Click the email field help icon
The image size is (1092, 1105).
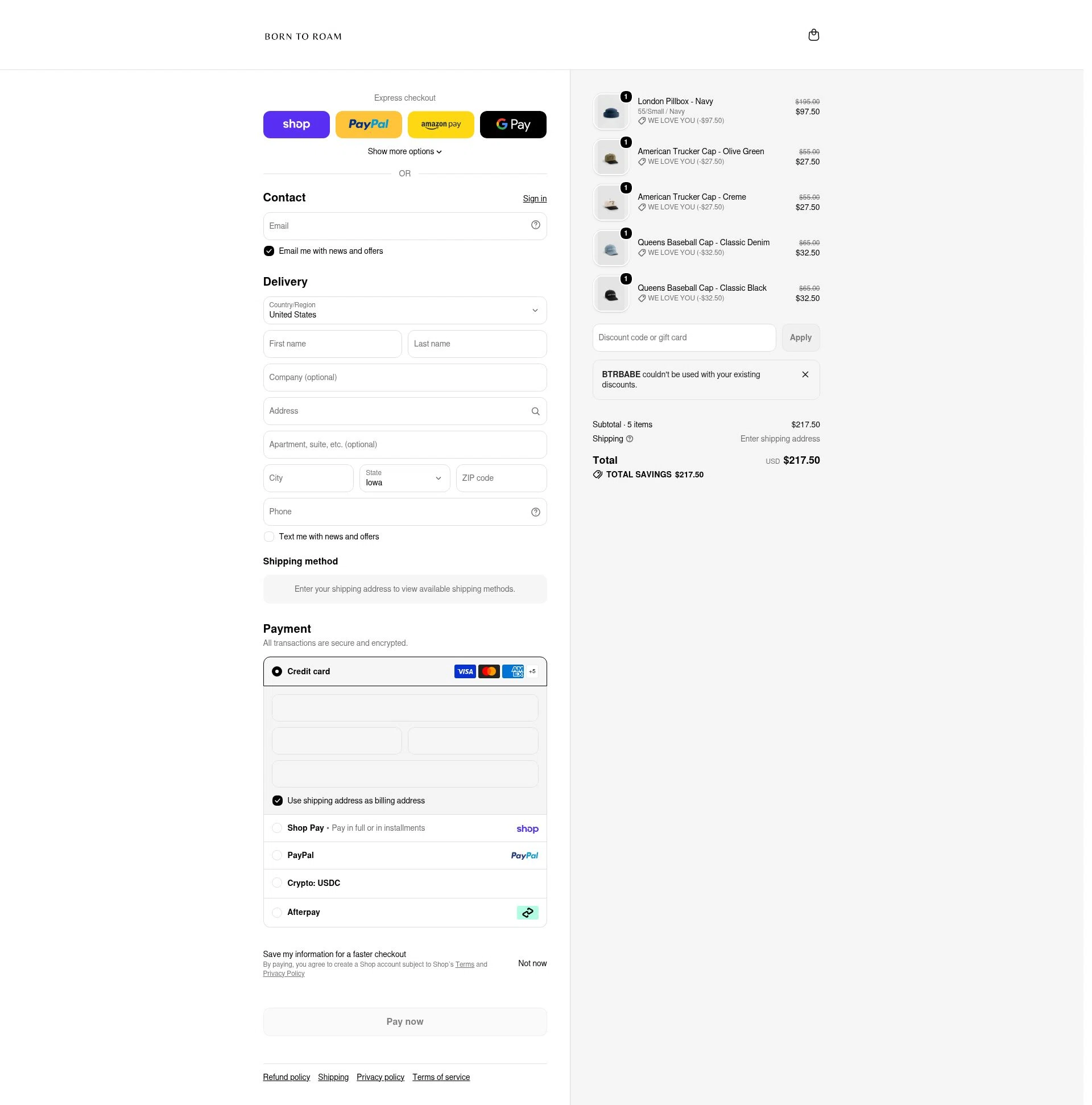click(535, 225)
